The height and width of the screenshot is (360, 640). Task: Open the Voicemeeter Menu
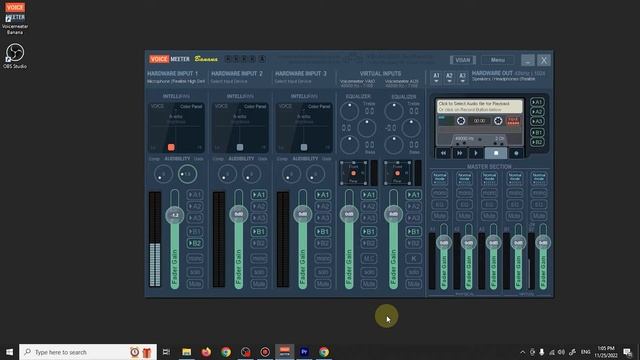pyautogui.click(x=498, y=60)
